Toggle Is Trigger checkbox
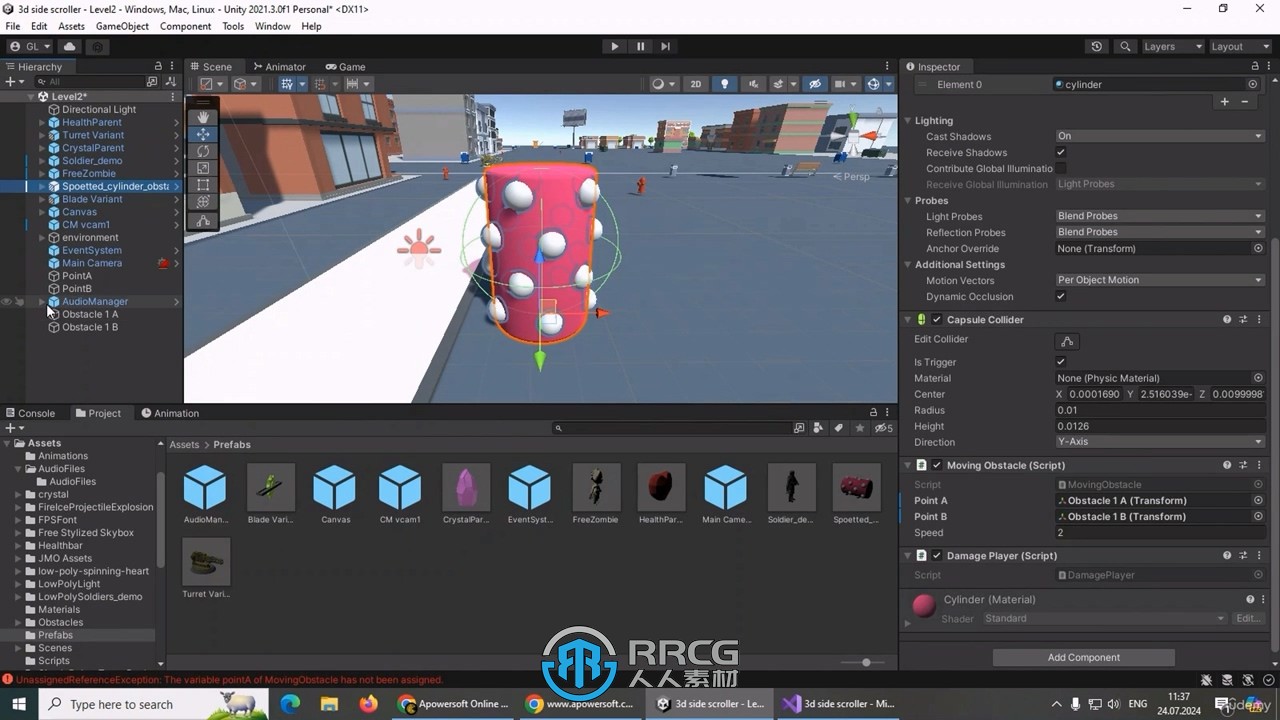 pos(1061,362)
